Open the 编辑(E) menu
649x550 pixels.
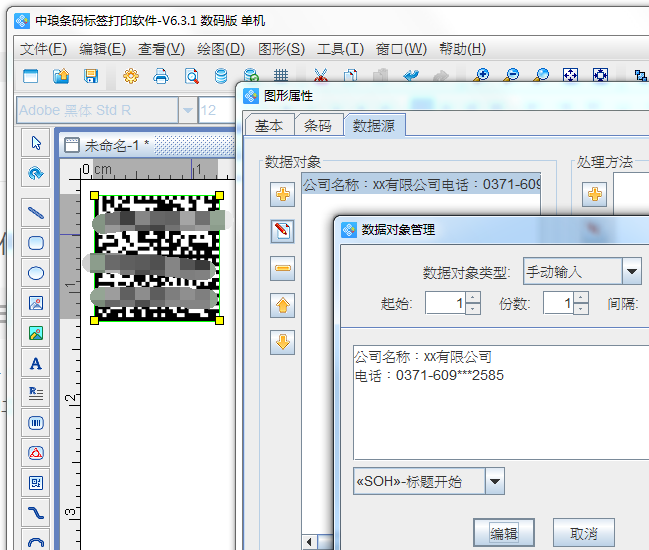click(x=103, y=49)
